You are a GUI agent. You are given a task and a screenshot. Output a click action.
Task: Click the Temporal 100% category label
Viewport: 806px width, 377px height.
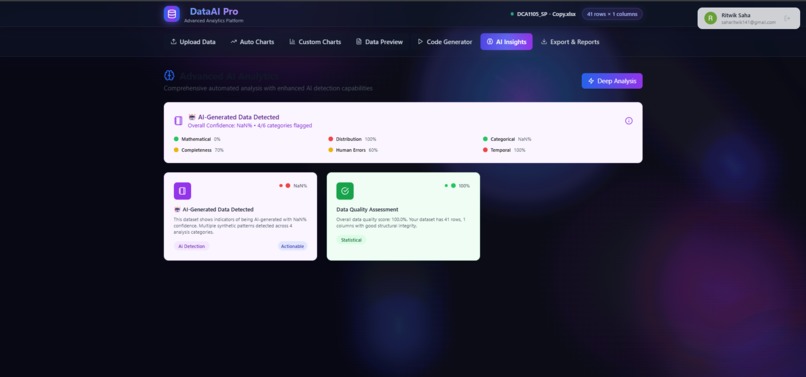click(508, 150)
